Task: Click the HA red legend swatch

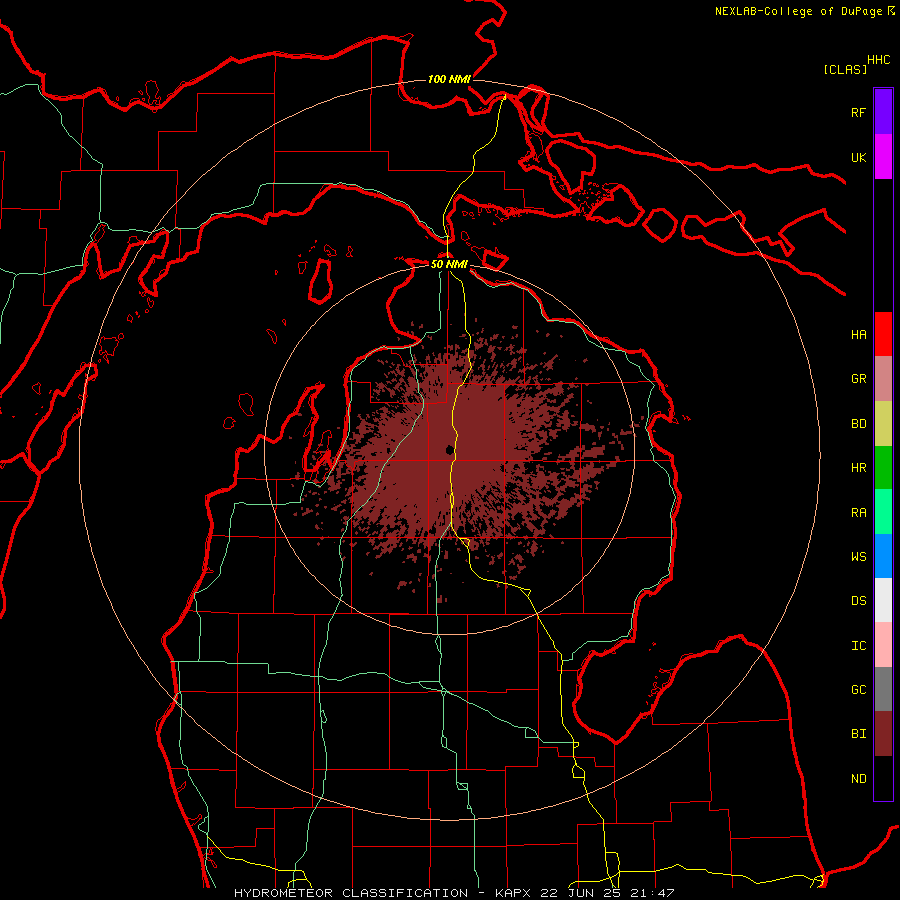Action: (883, 334)
